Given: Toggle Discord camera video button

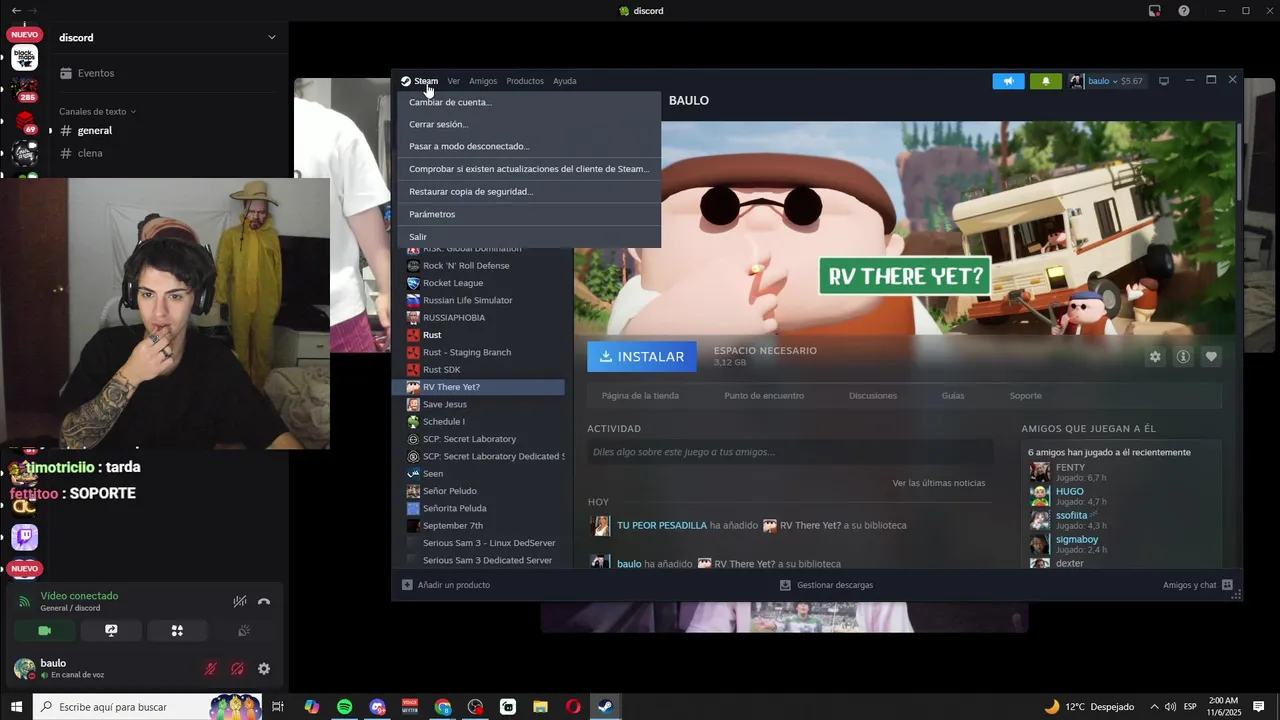Looking at the screenshot, I should (44, 631).
